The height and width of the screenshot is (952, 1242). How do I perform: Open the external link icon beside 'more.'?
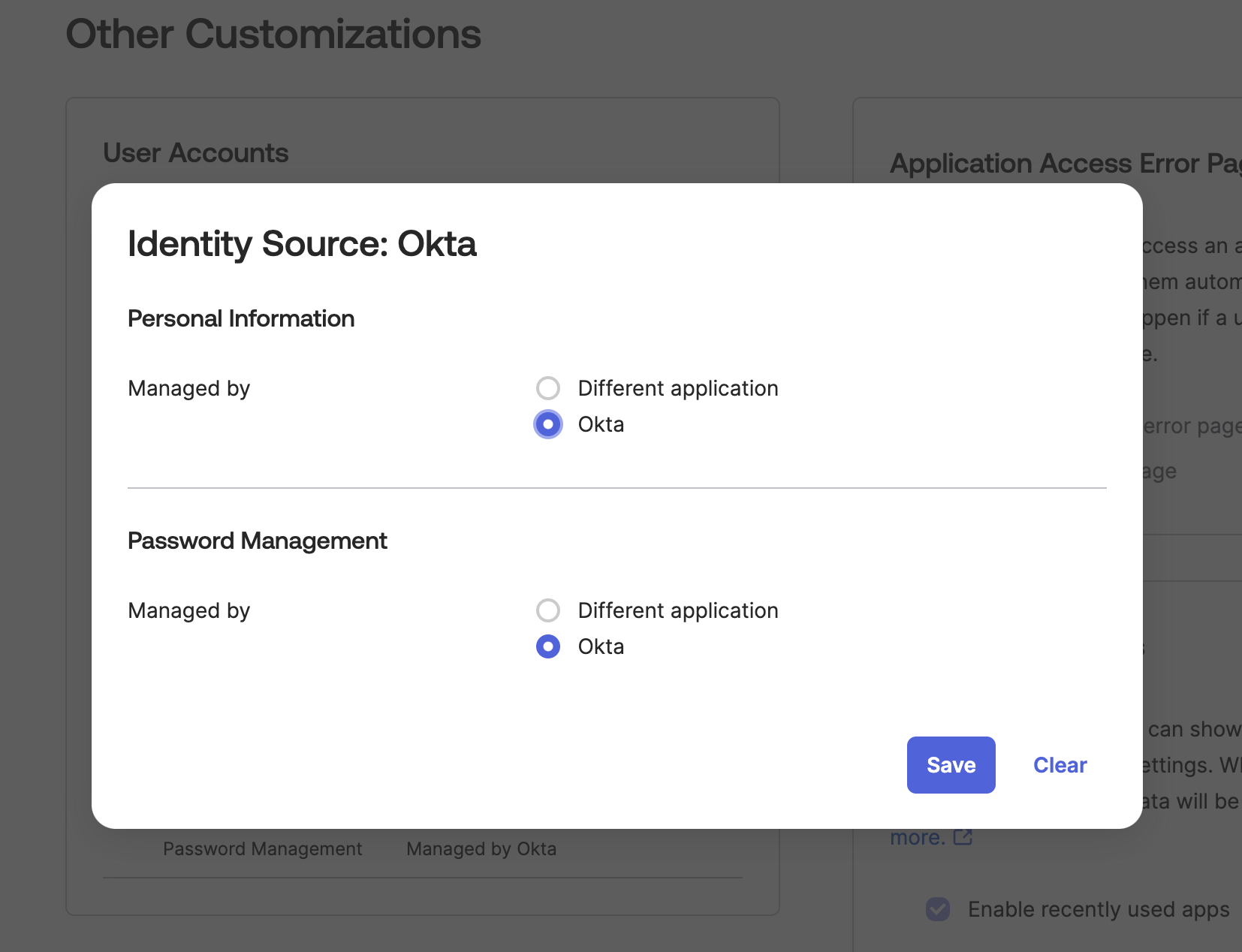[x=963, y=837]
